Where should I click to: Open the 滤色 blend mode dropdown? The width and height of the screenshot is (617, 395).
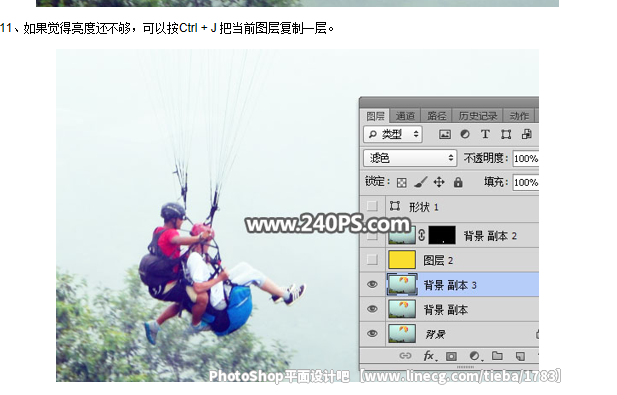coord(410,158)
